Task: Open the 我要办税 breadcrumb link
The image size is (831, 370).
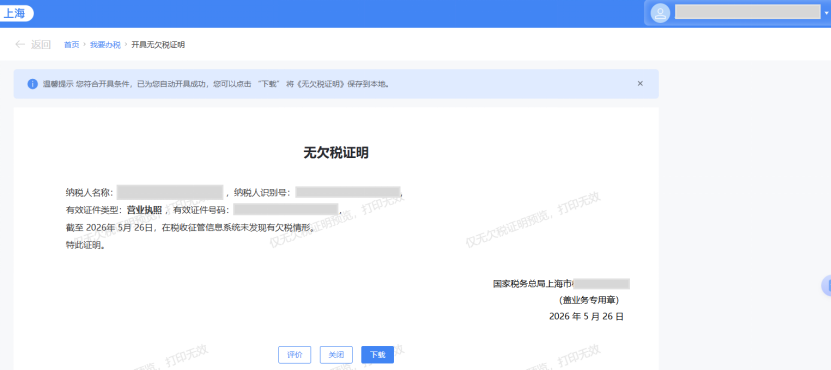Action: pos(105,45)
